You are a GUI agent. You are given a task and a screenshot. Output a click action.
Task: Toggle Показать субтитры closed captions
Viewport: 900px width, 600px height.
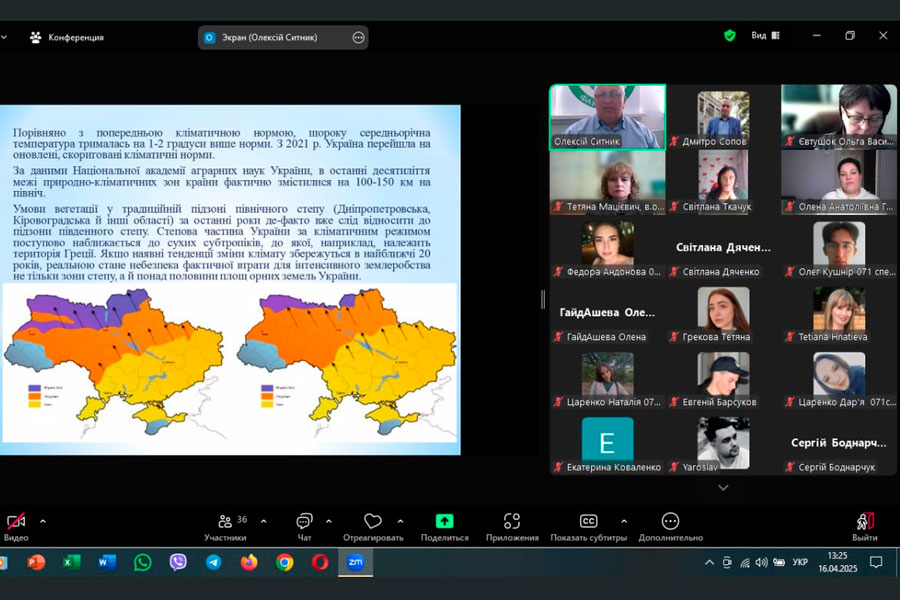click(588, 526)
